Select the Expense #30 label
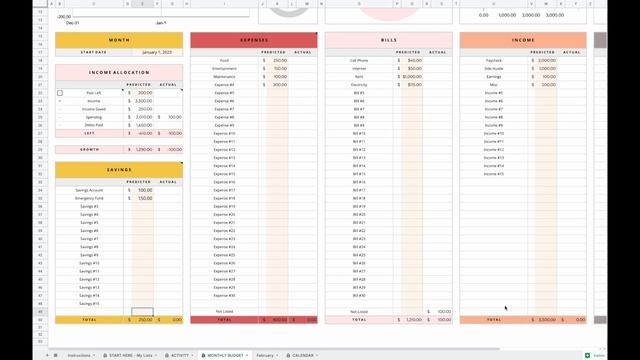 (x=224, y=296)
